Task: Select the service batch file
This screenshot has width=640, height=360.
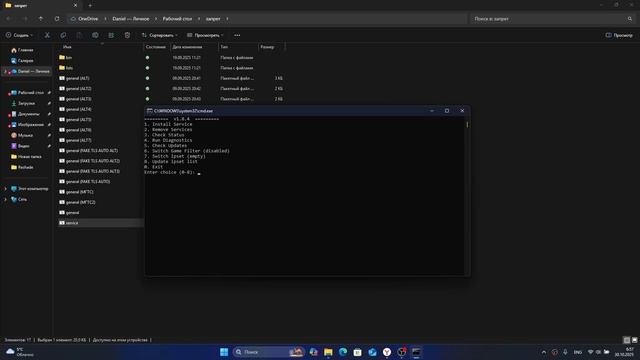Action: (100, 223)
